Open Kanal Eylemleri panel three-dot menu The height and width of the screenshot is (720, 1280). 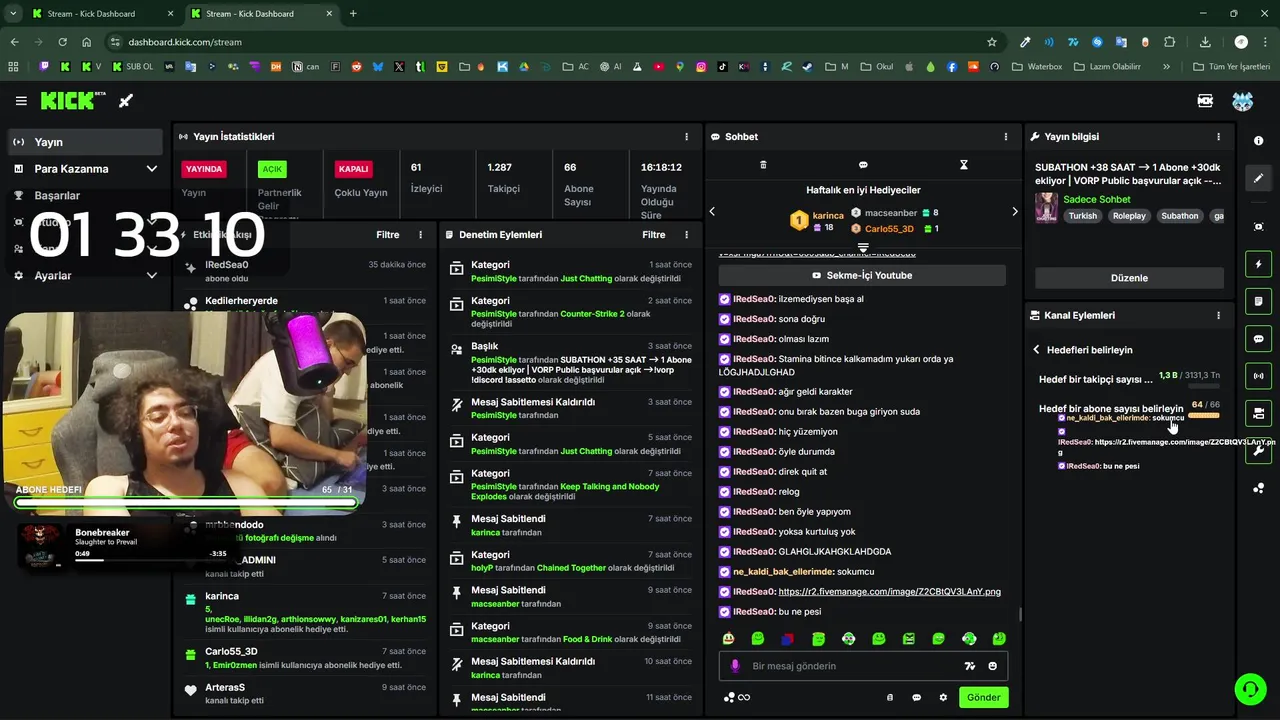1218,315
